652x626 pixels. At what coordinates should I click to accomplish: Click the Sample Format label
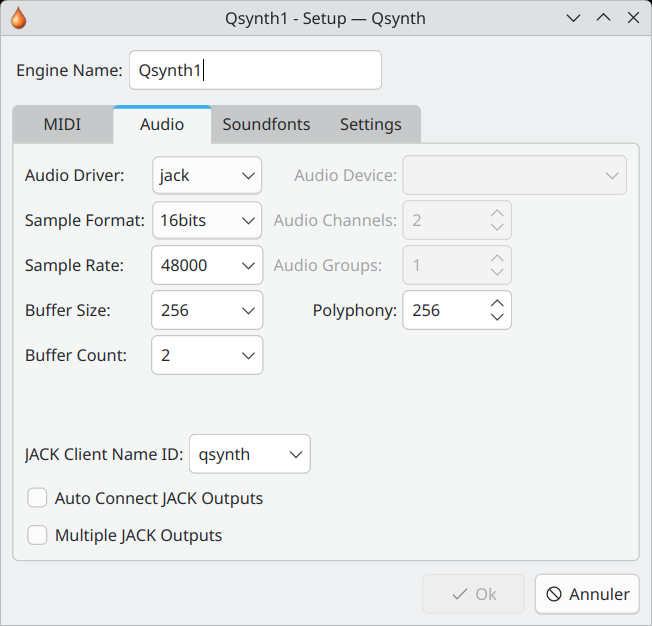tap(85, 220)
